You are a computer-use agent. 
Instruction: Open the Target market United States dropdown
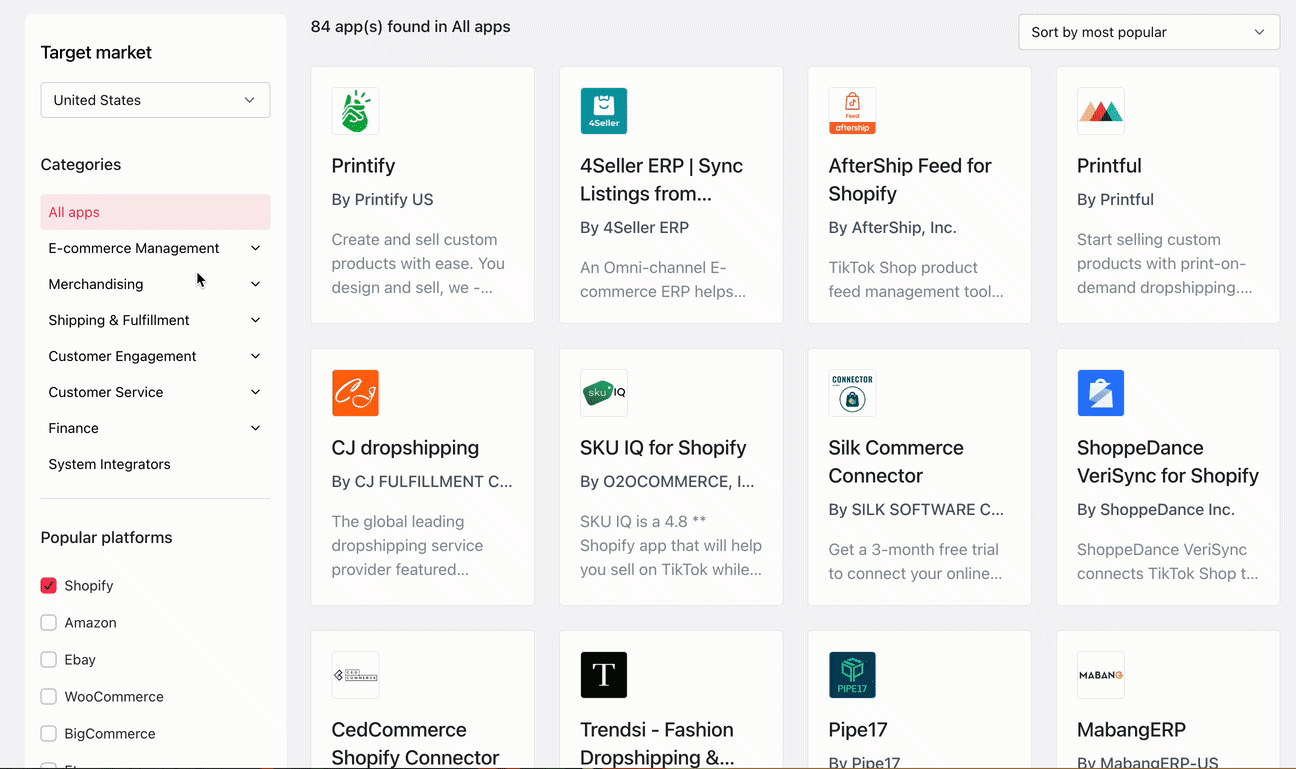(x=155, y=100)
